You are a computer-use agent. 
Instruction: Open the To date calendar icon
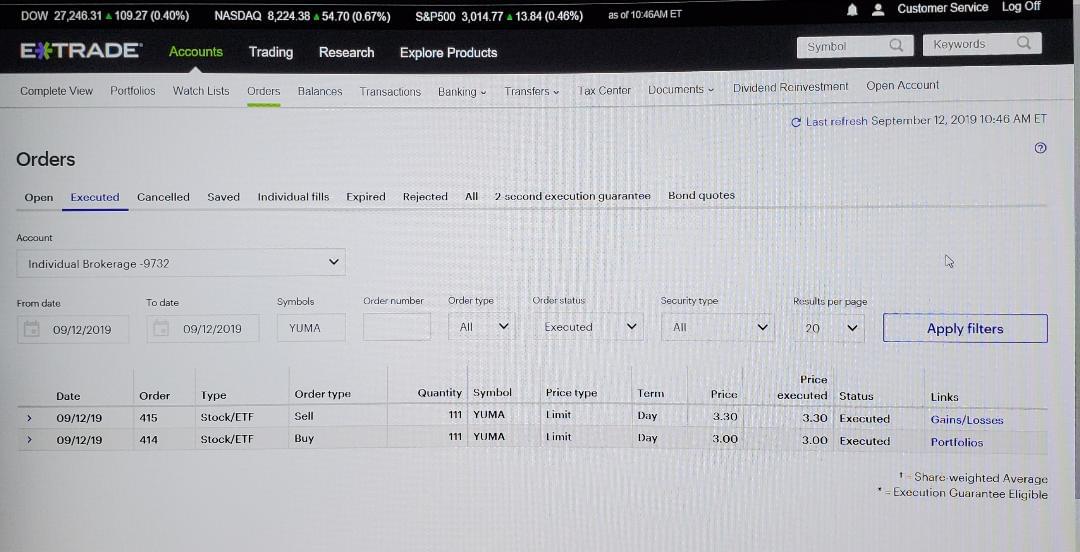tap(161, 329)
